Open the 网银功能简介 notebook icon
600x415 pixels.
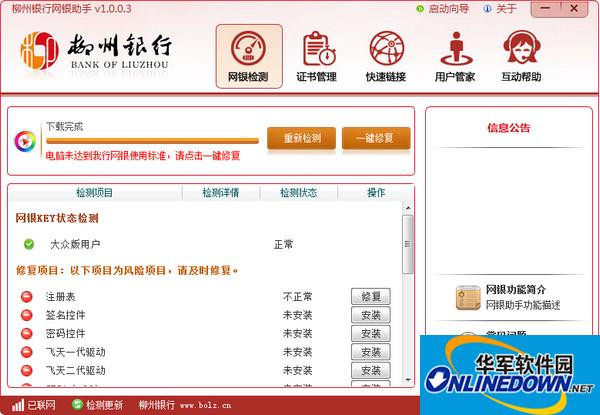[x=468, y=297]
